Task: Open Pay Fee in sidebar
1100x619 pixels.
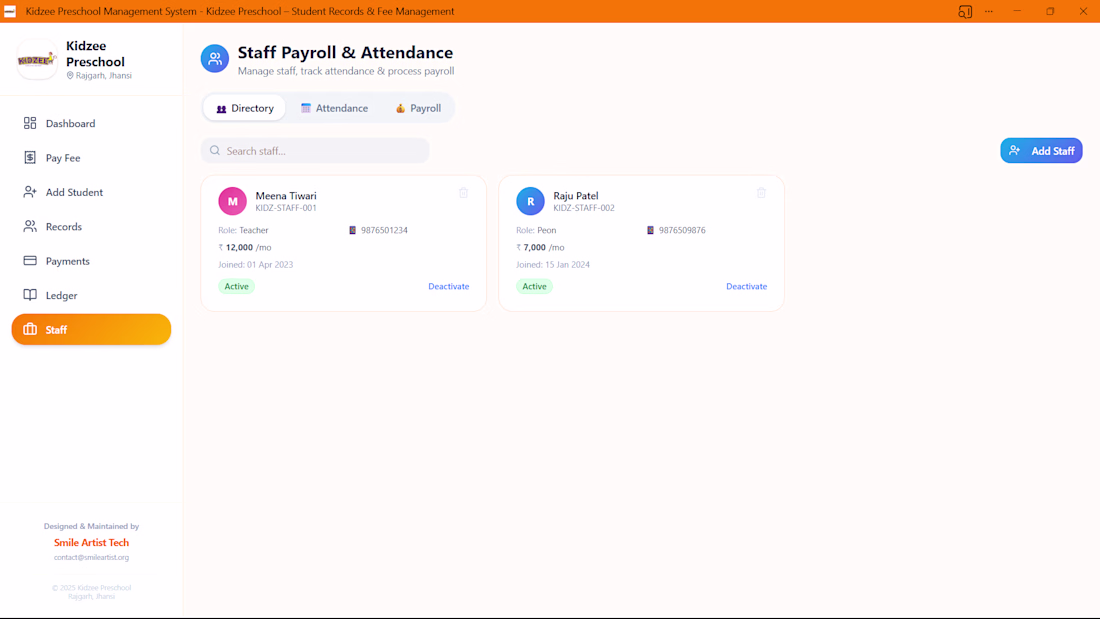Action: click(x=91, y=158)
